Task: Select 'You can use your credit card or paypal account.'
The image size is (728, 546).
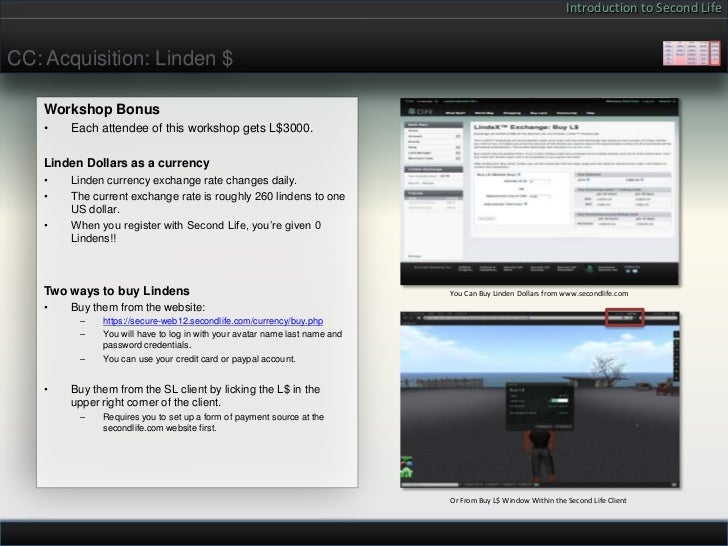Action: (199, 359)
